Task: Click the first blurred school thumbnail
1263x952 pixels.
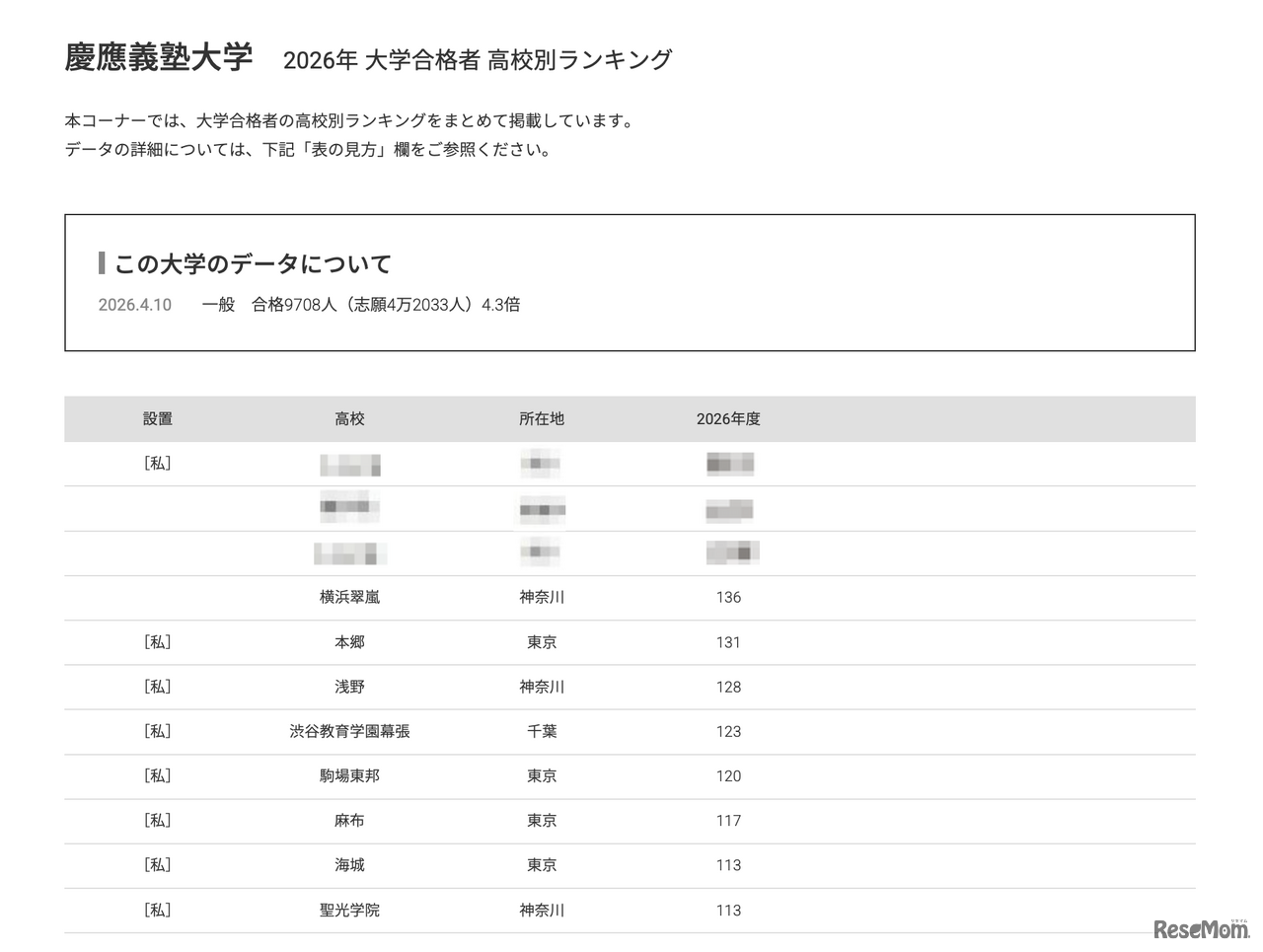Action: pos(350,464)
